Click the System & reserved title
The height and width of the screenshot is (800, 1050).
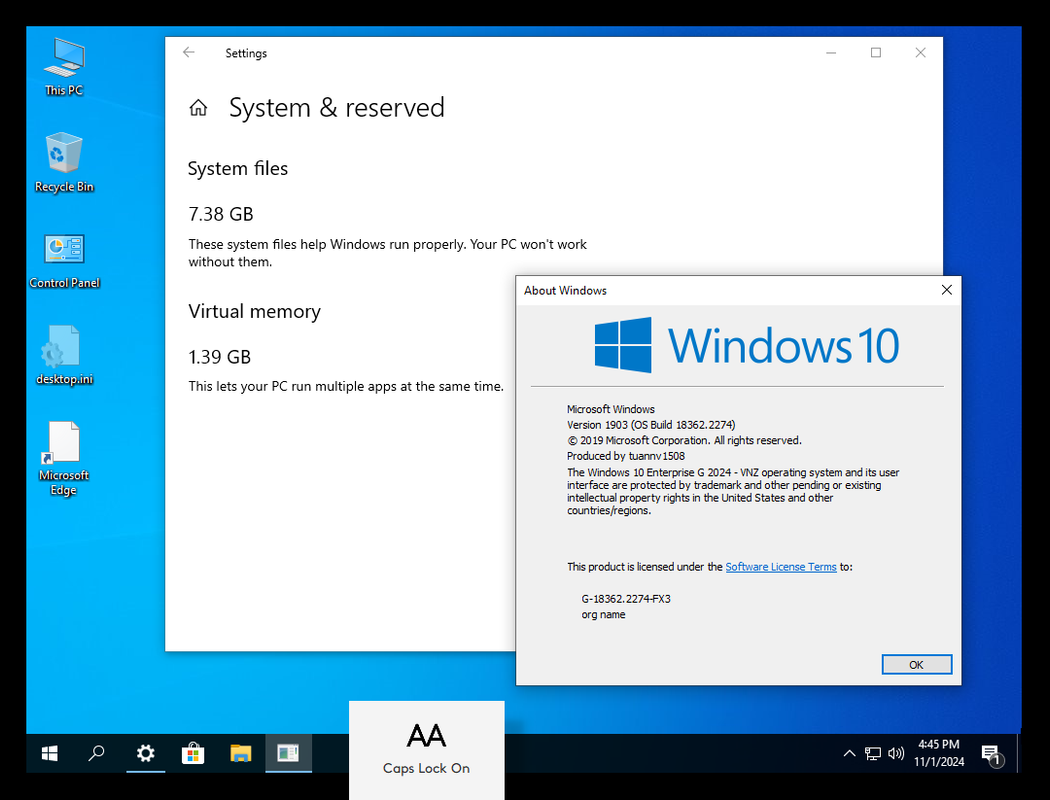coord(337,108)
